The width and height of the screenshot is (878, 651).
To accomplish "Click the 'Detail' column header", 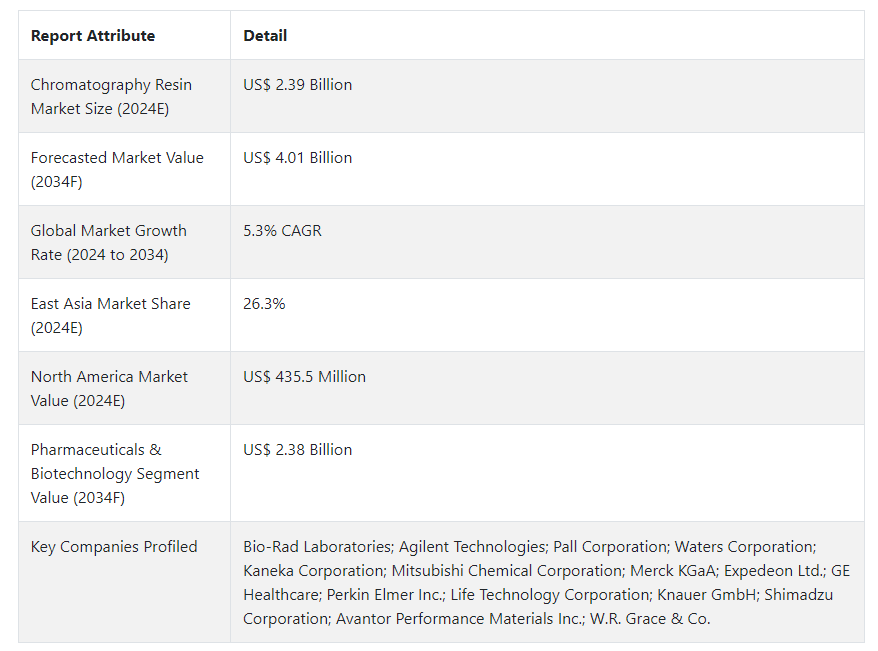I will [265, 36].
